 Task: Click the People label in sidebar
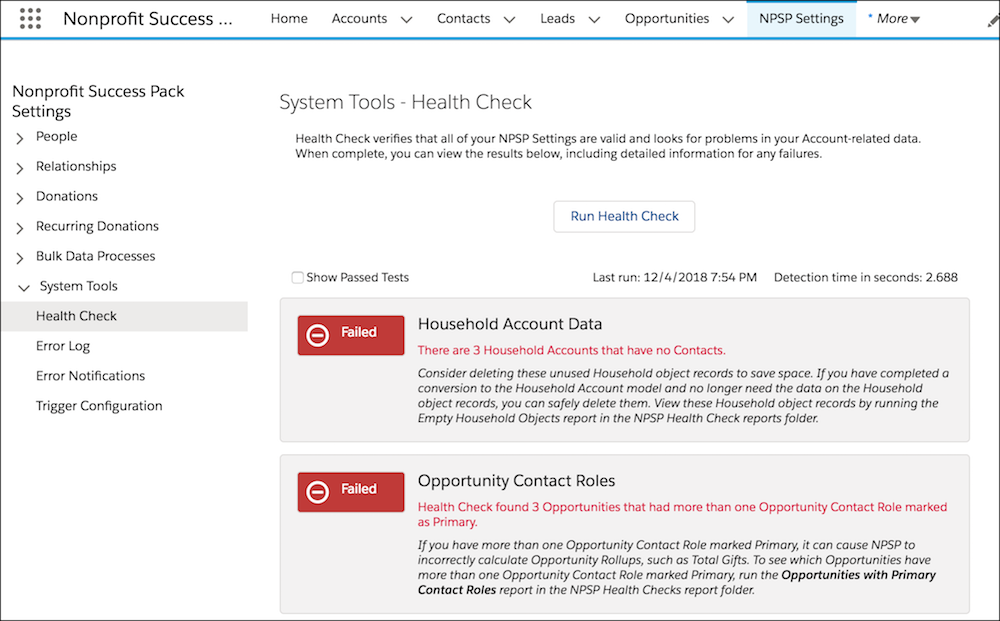tap(57, 136)
